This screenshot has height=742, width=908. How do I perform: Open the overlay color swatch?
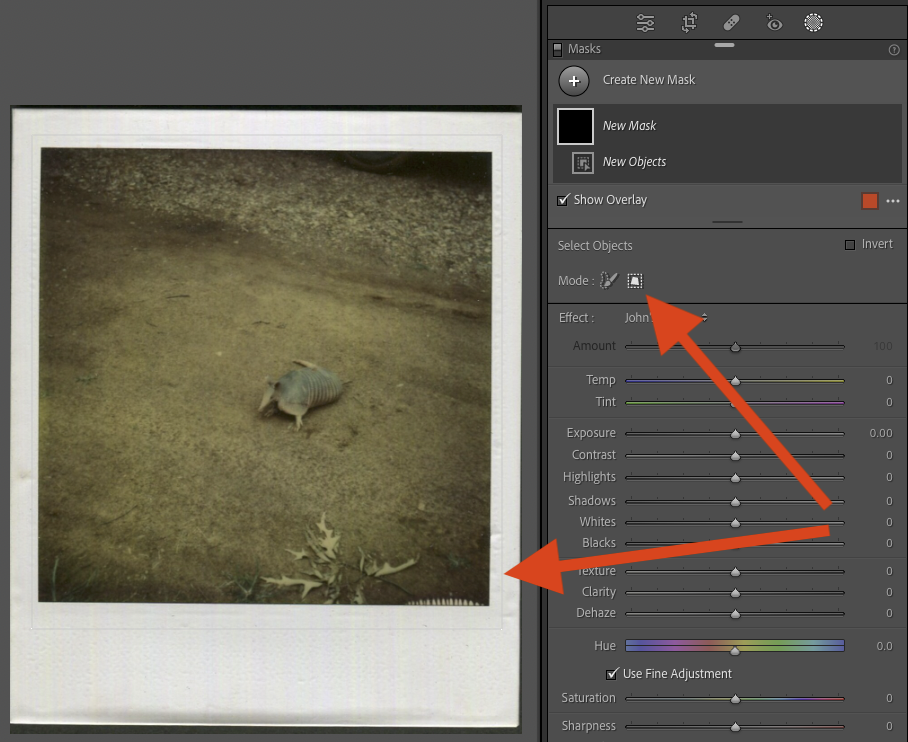click(x=869, y=200)
